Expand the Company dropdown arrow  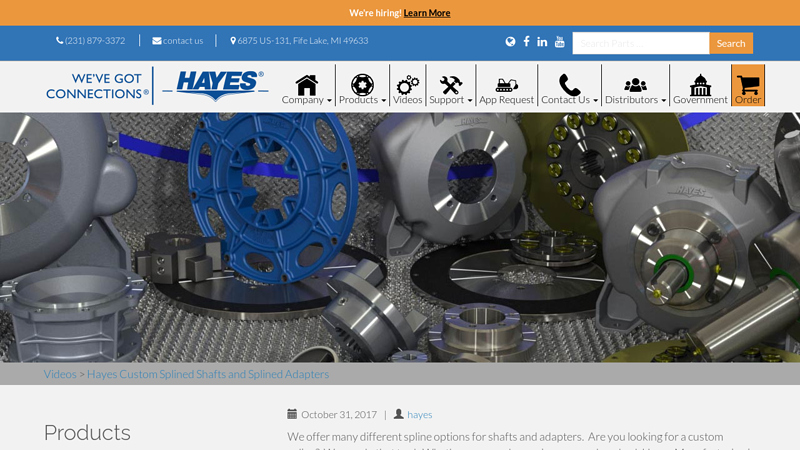click(329, 101)
